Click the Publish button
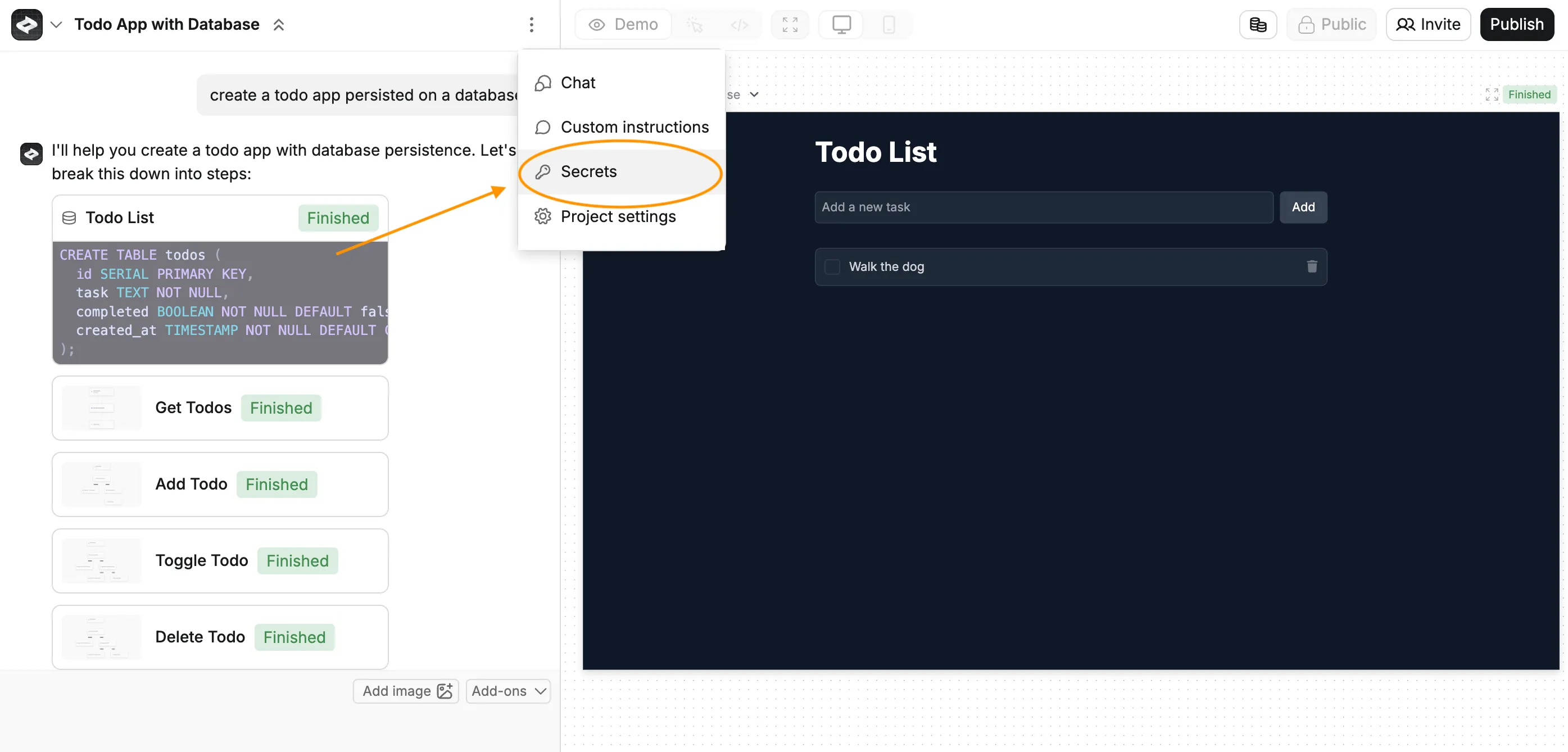Screen dimensions: 1568x752 [1517, 24]
